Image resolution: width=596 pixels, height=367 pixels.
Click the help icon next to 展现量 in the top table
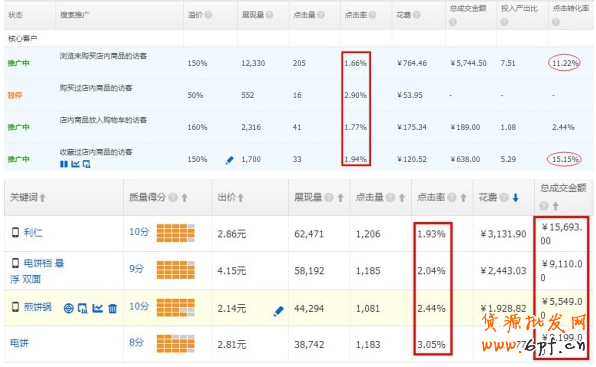[269, 15]
